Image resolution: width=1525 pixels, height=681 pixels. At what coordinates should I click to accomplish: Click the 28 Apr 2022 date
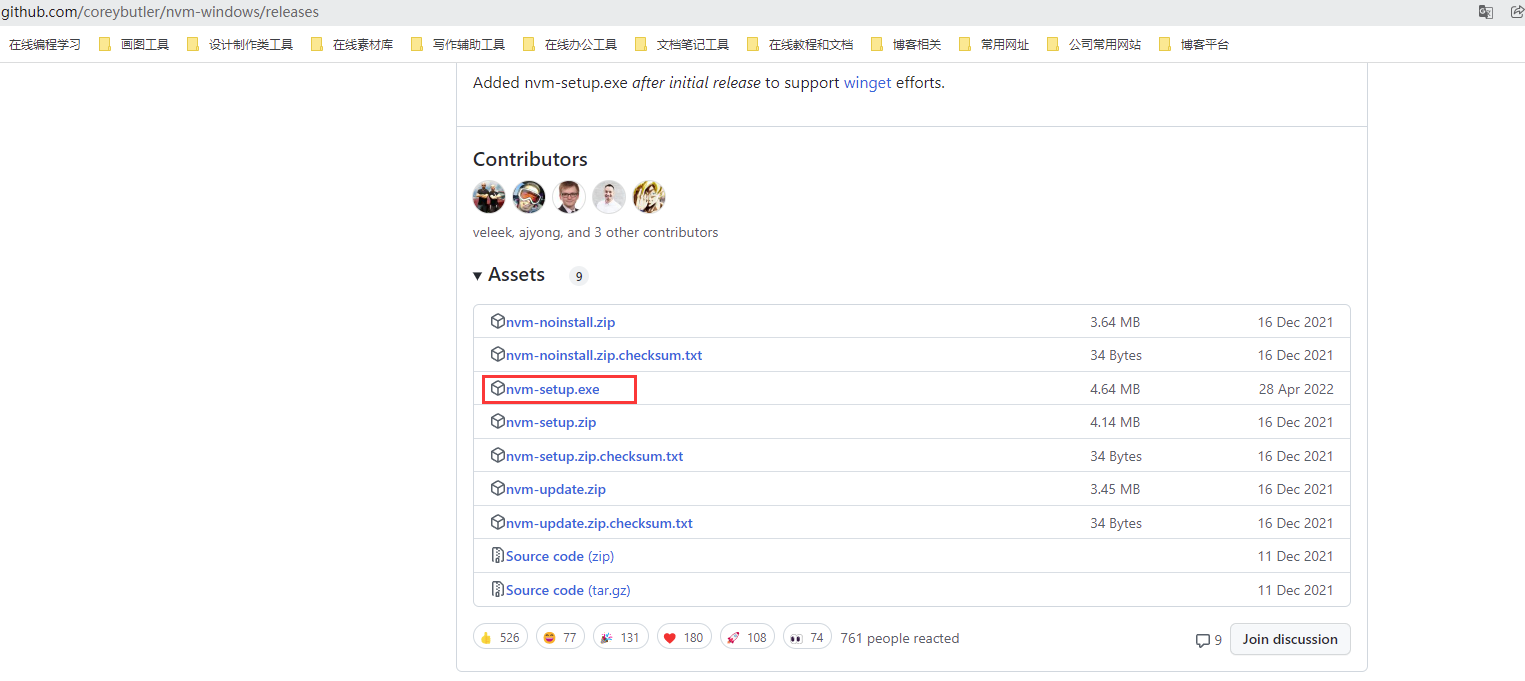[x=1296, y=389]
